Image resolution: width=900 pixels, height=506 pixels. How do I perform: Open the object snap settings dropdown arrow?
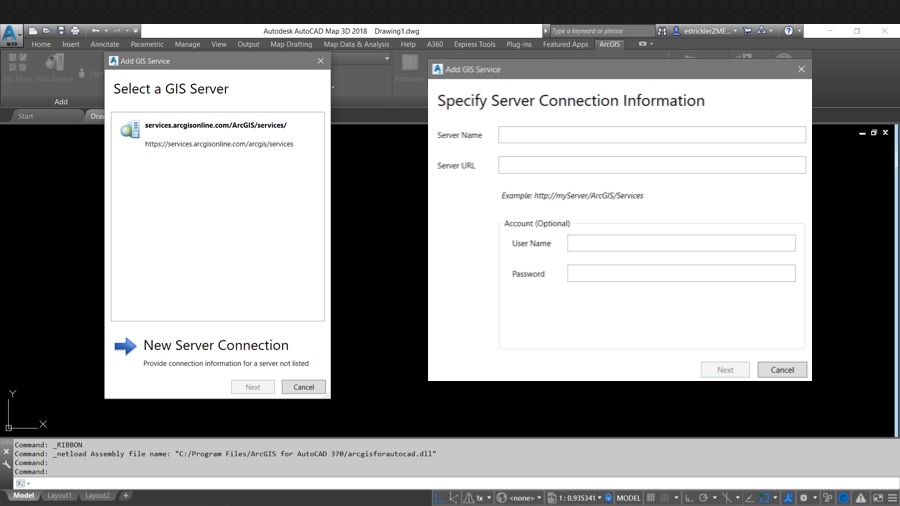[775, 498]
